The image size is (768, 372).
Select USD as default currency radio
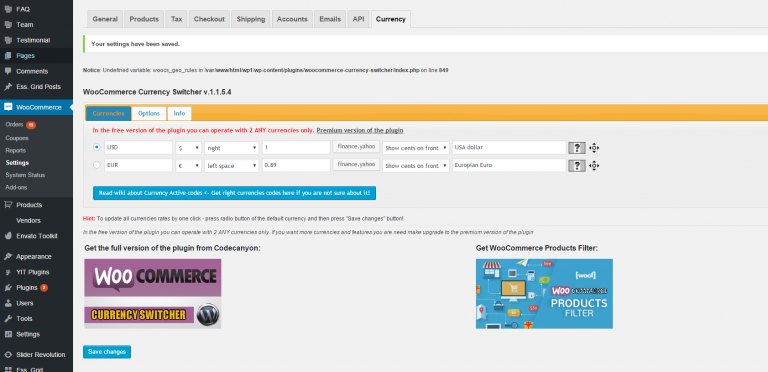[96, 147]
